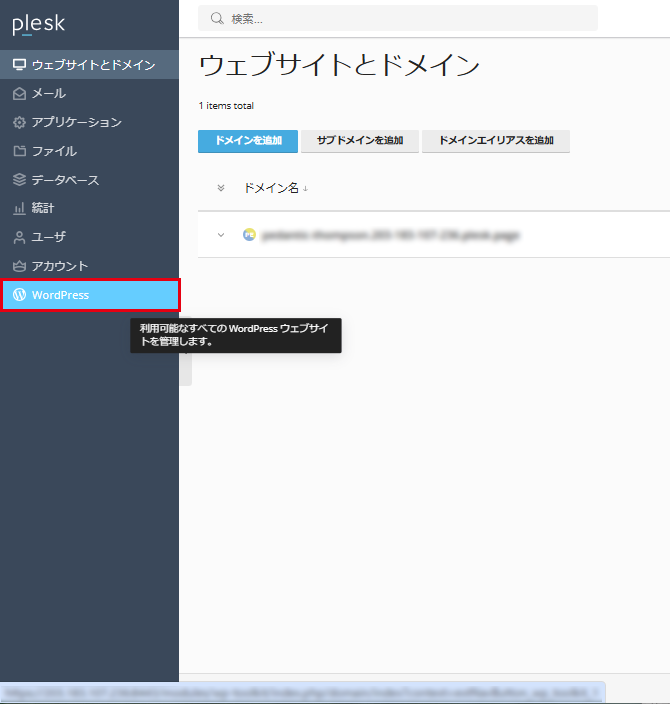Open WordPress in the sidebar

coord(90,295)
